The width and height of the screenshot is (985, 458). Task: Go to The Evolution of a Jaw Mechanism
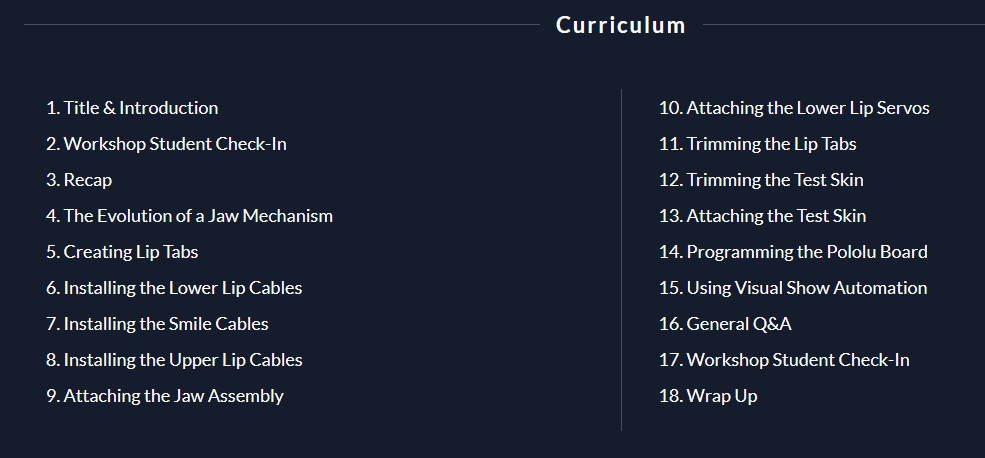tap(189, 216)
